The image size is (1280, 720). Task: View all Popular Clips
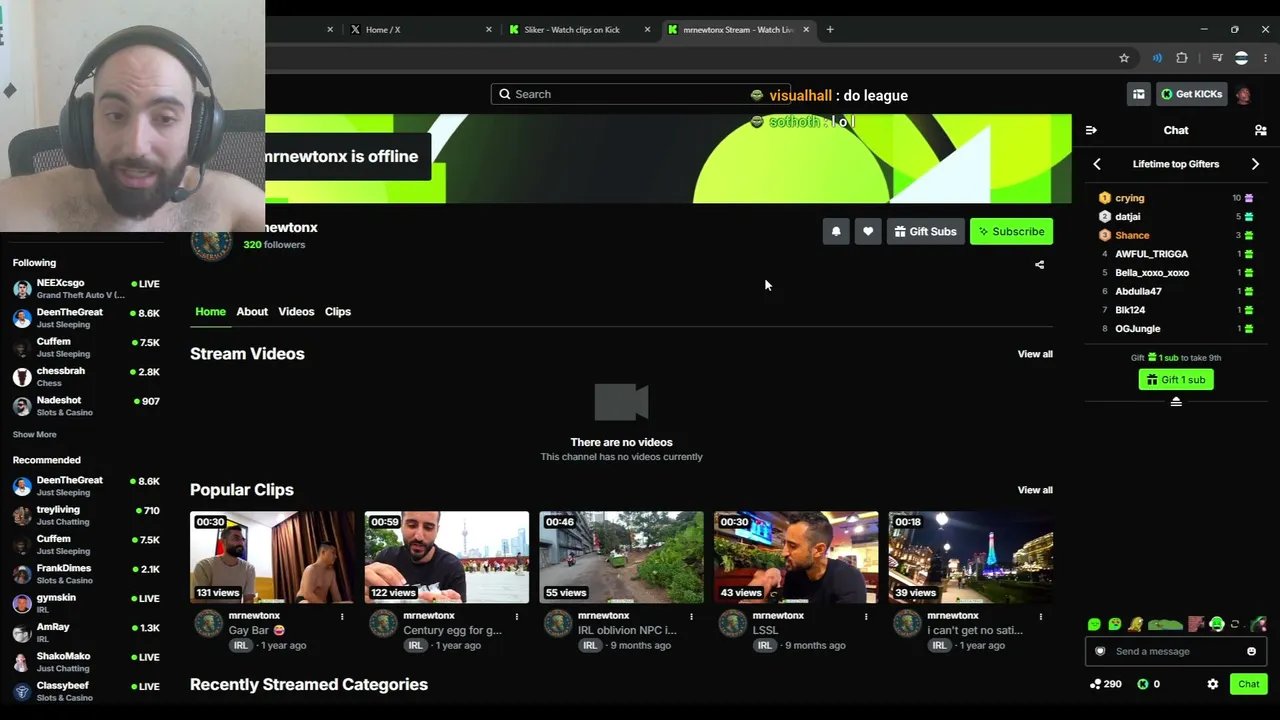[1035, 490]
